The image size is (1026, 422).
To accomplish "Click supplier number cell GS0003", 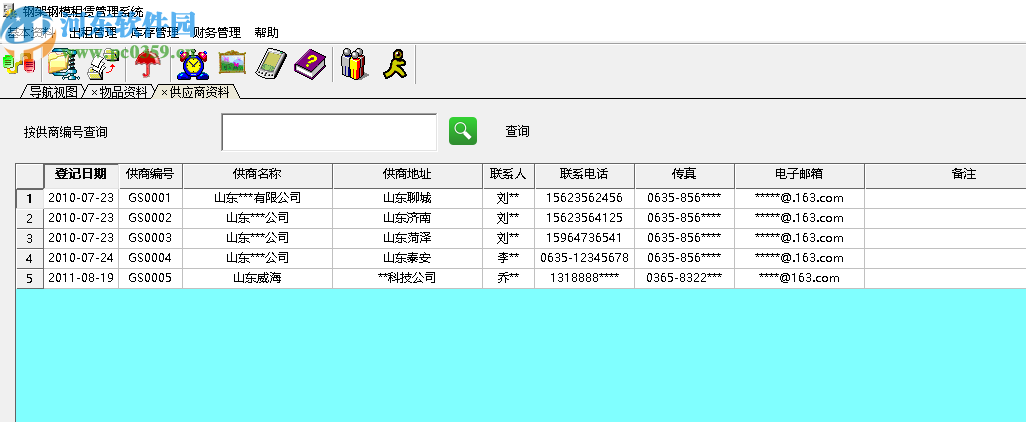I will click(150, 237).
